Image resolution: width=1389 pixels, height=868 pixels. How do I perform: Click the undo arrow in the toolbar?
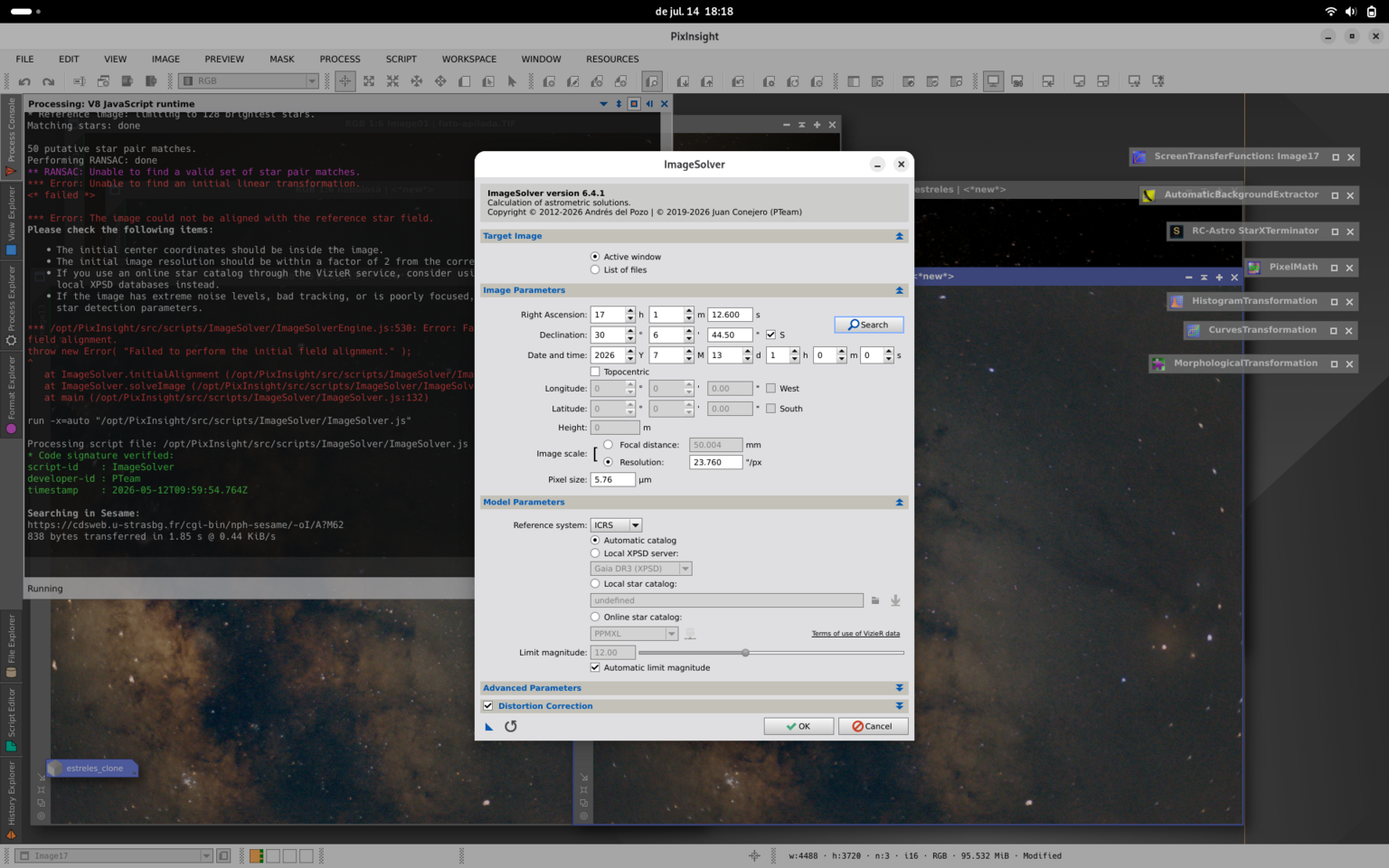[x=24, y=81]
